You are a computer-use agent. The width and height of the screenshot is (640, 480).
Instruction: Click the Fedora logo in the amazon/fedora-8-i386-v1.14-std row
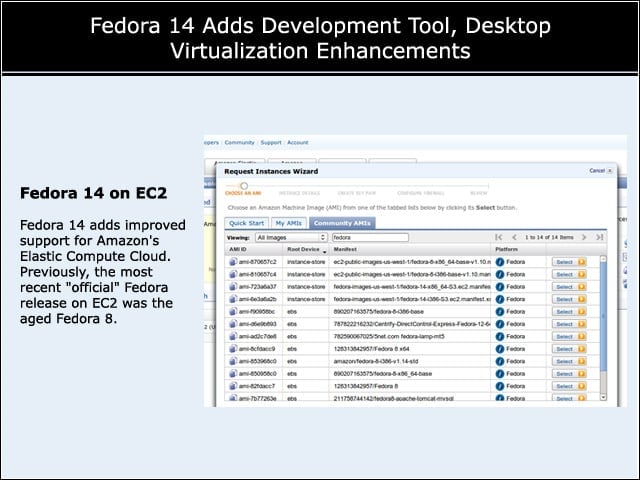coord(500,361)
